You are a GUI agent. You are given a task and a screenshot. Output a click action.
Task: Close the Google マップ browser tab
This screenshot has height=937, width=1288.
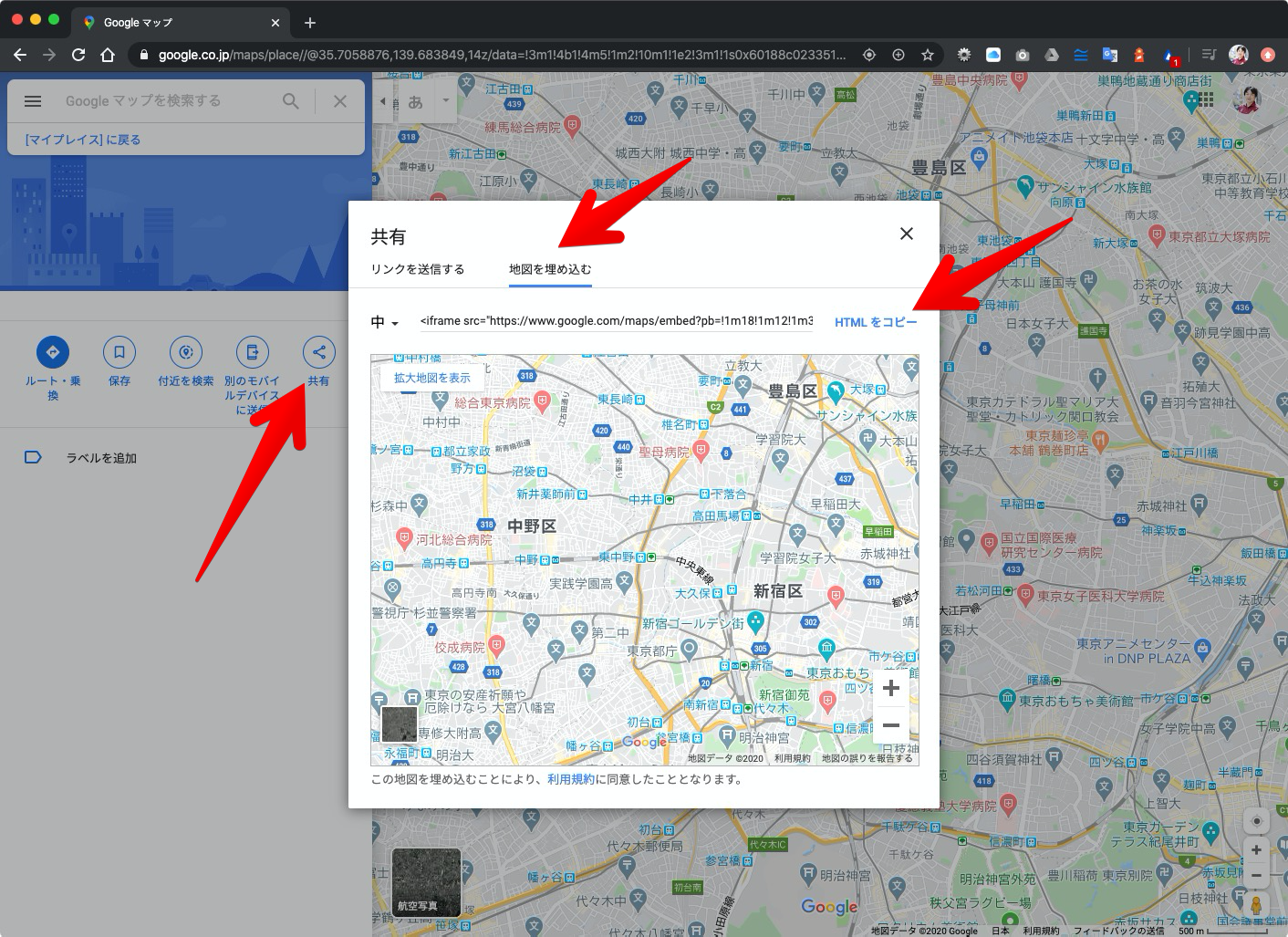point(275,22)
